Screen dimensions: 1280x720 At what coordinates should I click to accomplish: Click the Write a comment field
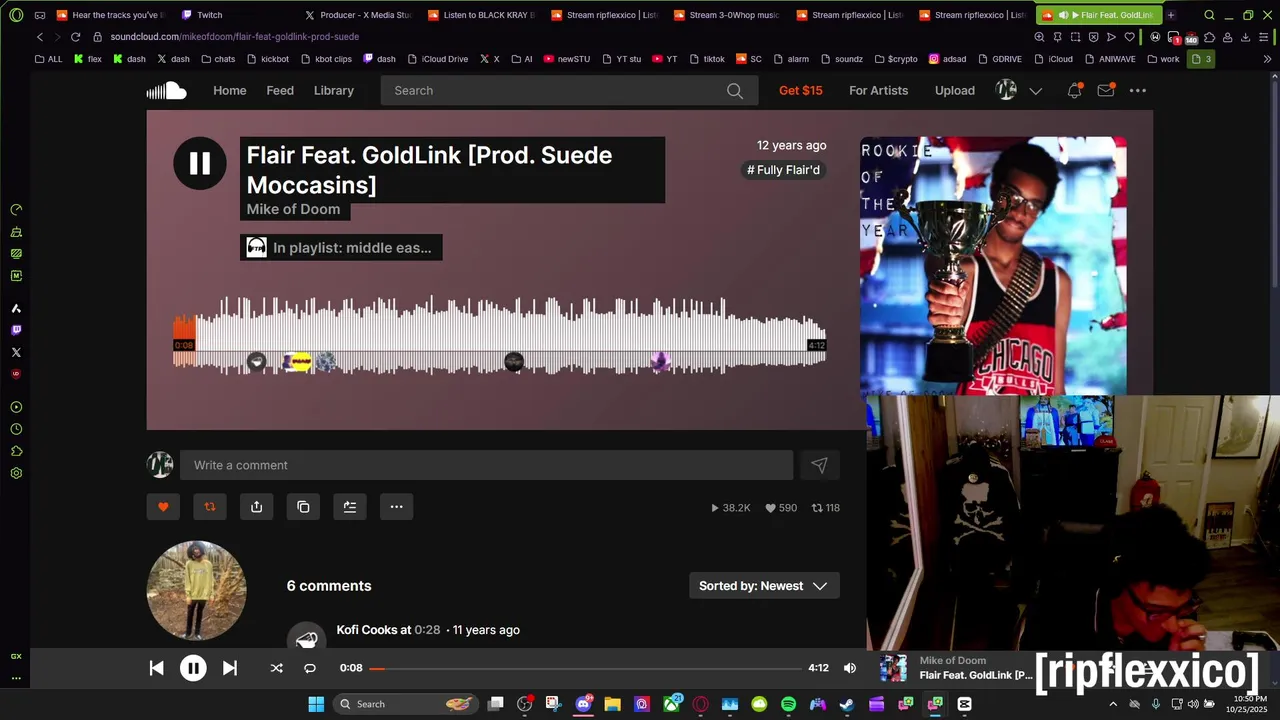(x=487, y=465)
